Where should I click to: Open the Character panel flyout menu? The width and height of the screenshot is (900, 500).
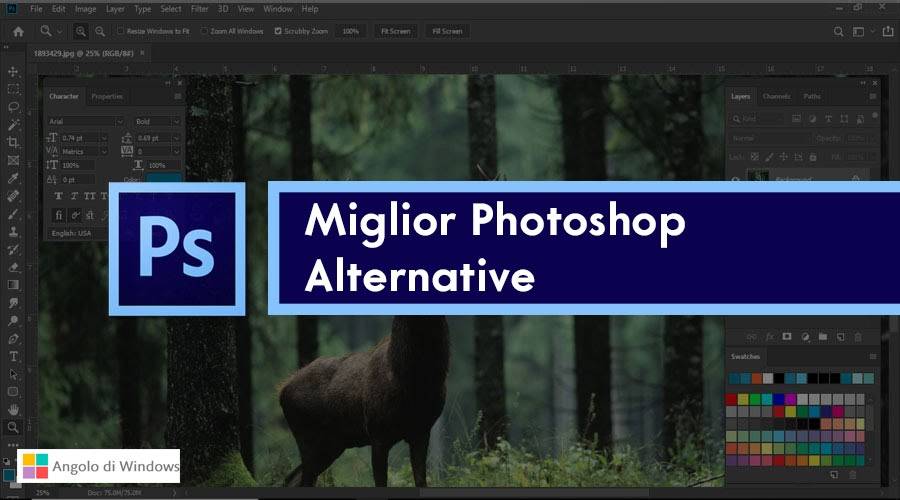click(178, 96)
